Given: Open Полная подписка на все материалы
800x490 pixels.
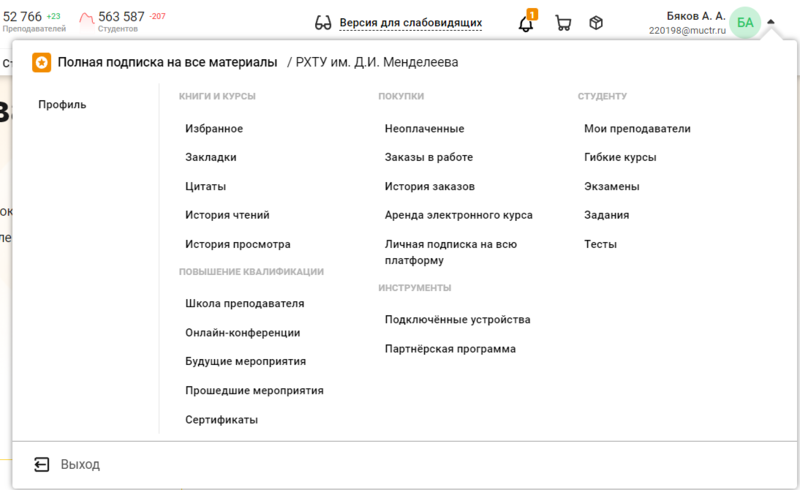Looking at the screenshot, I should 167,62.
